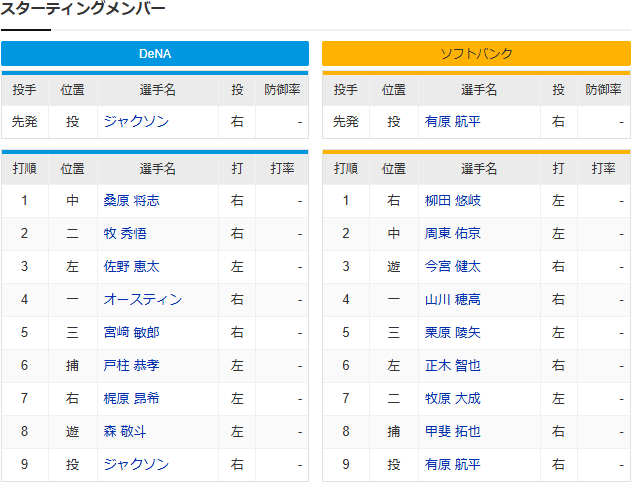Image resolution: width=632 pixels, height=483 pixels.
Task: Open player page for 森 敬斗
Action: [125, 431]
